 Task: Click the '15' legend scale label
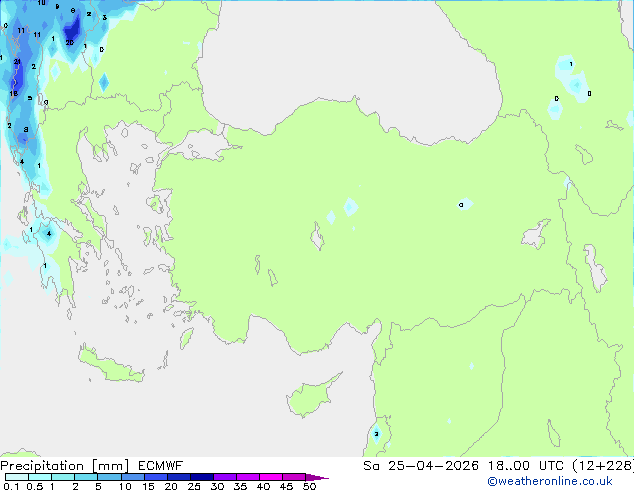click(148, 486)
